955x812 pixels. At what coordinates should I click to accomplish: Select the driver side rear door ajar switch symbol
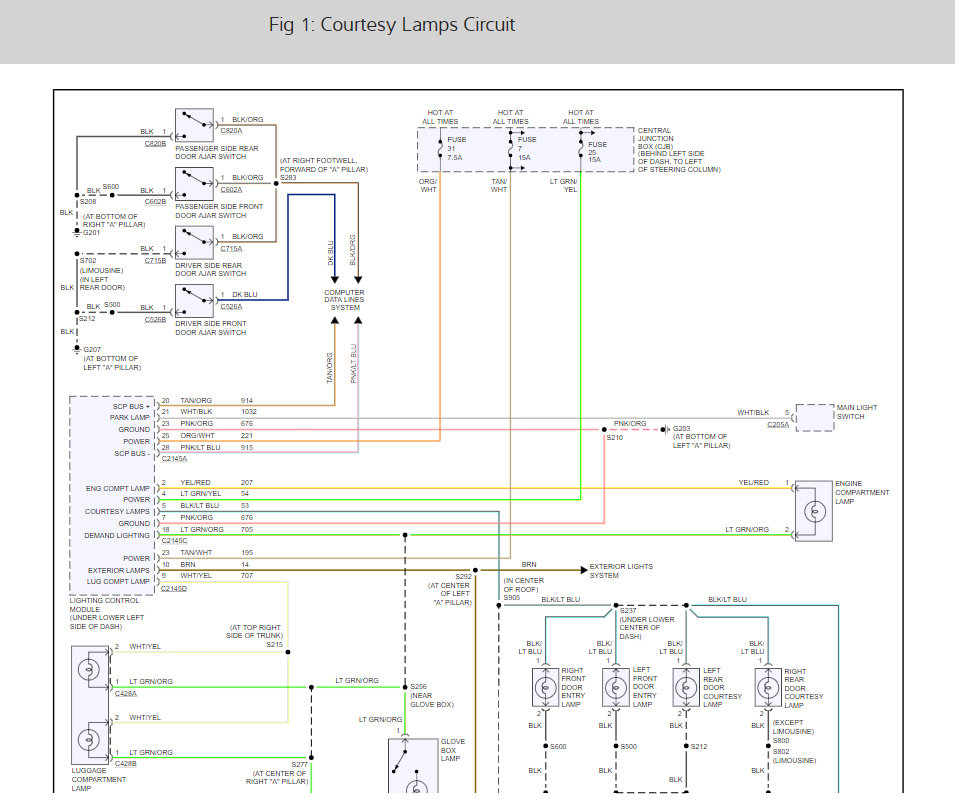tap(194, 242)
